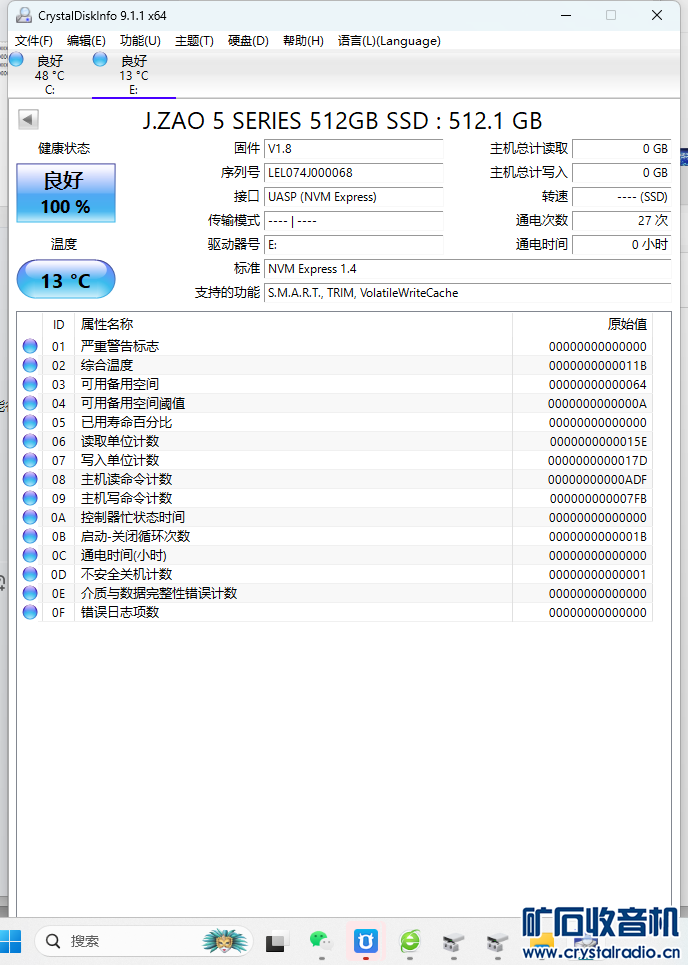Open the 硬盘(D) menu
The width and height of the screenshot is (688, 965).
coord(248,41)
